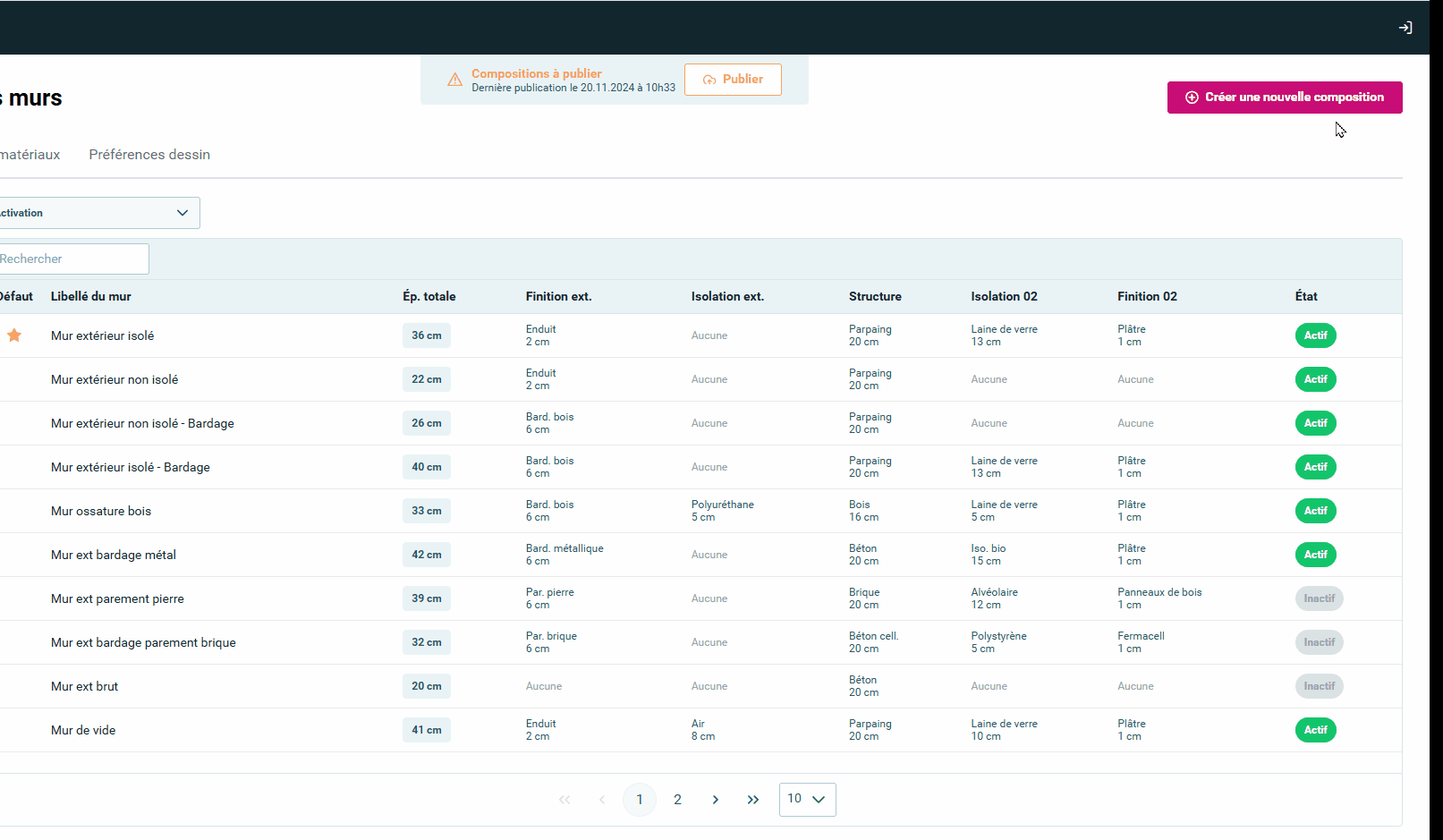This screenshot has height=840, width=1443.
Task: Select page 2 in pagination
Action: tap(677, 800)
